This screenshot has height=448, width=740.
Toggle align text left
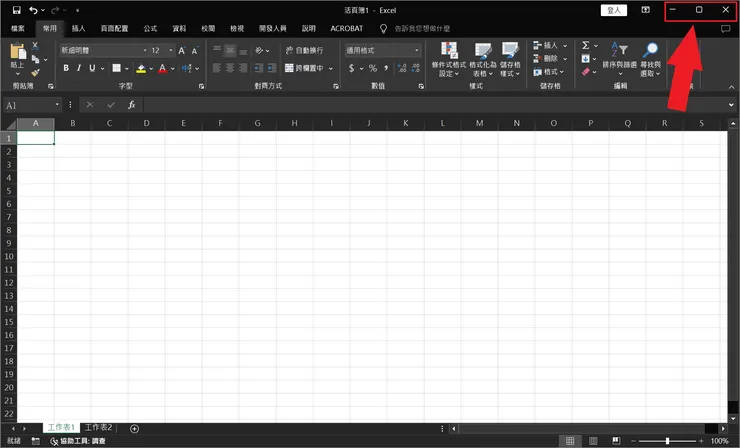[x=217, y=68]
